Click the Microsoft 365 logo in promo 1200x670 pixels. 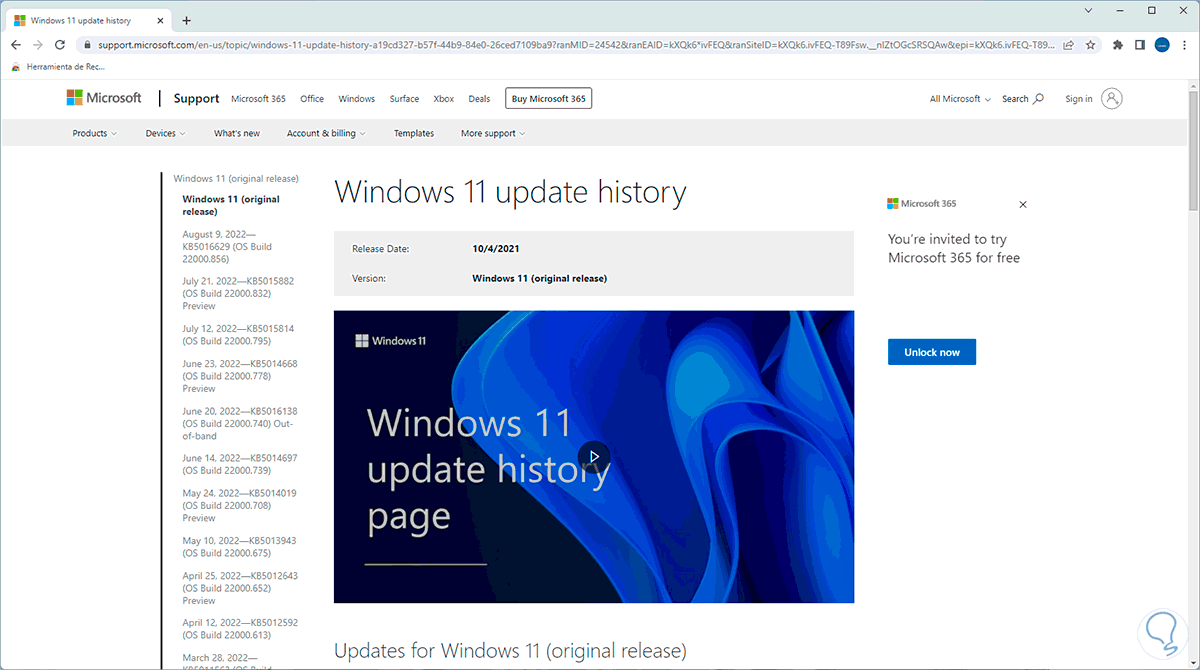pyautogui.click(x=922, y=204)
